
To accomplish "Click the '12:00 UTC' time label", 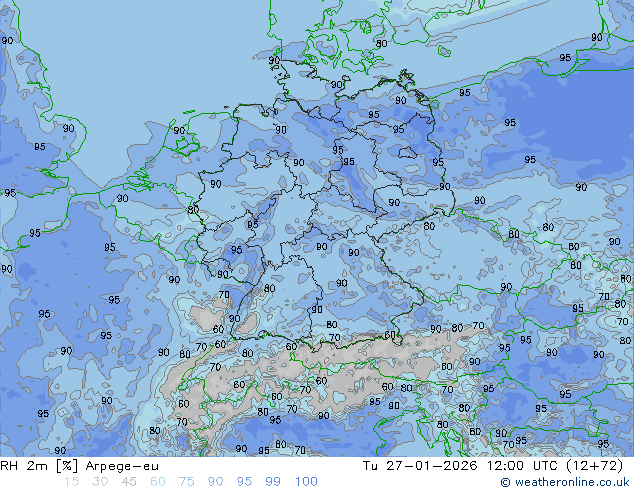I will tap(523, 466).
